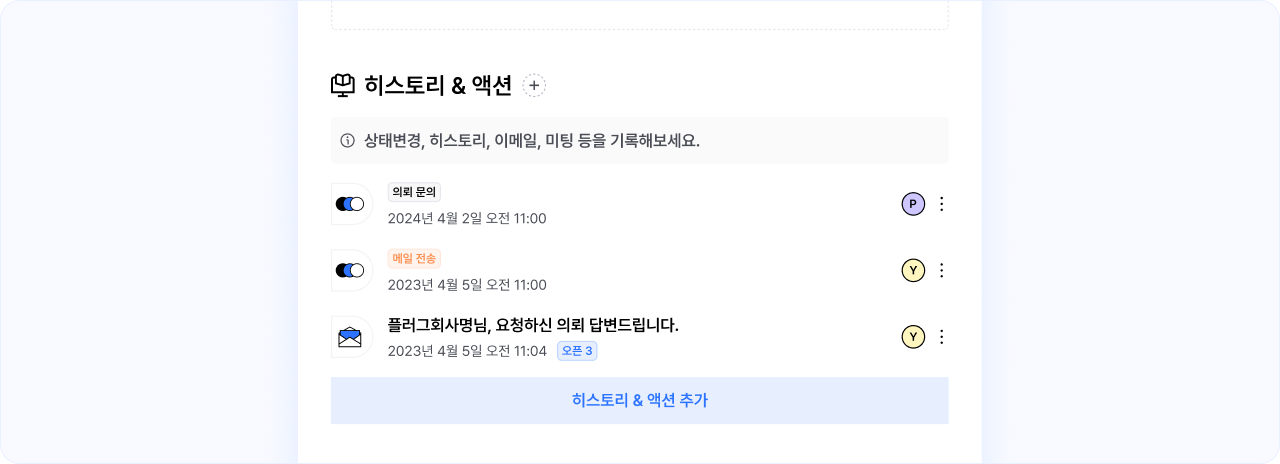
Task: Click the blue 오픈 3 badge
Action: [x=577, y=351]
